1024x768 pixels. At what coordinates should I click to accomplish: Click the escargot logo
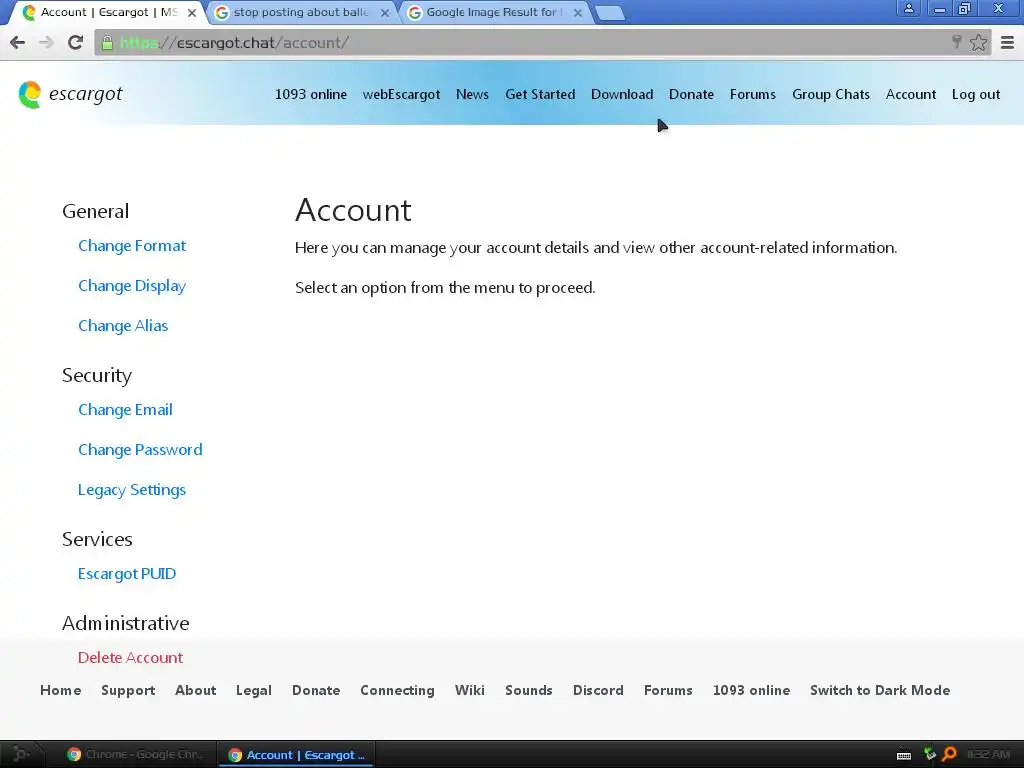tap(71, 95)
